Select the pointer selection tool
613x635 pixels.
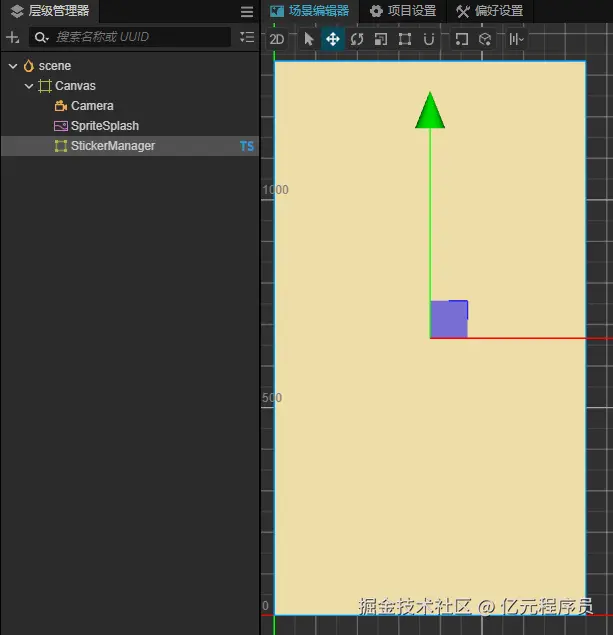309,39
